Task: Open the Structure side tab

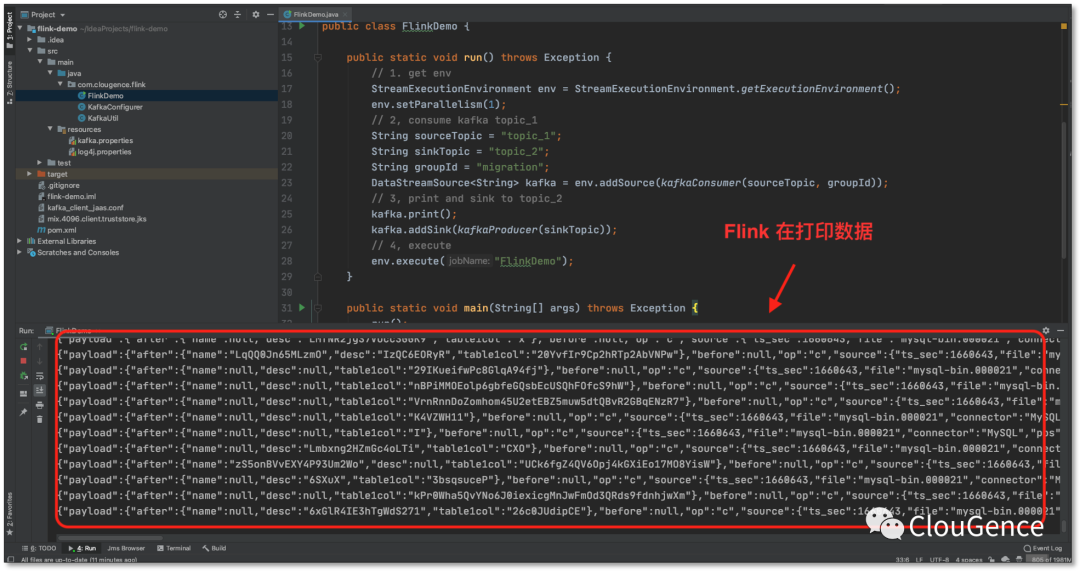Action: [10, 83]
